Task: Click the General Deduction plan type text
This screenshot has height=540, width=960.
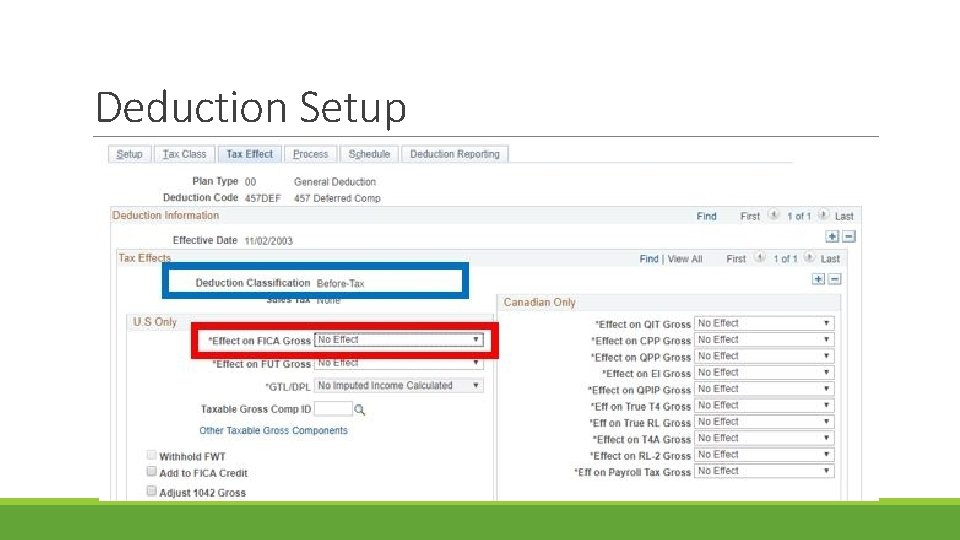Action: point(335,182)
